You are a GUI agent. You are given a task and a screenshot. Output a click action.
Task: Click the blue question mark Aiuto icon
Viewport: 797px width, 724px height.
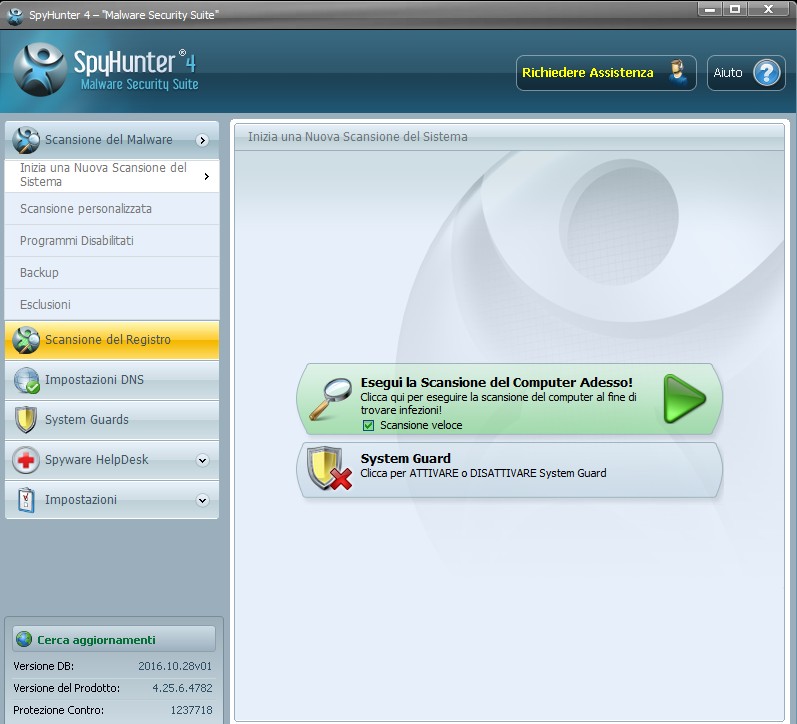pos(767,73)
